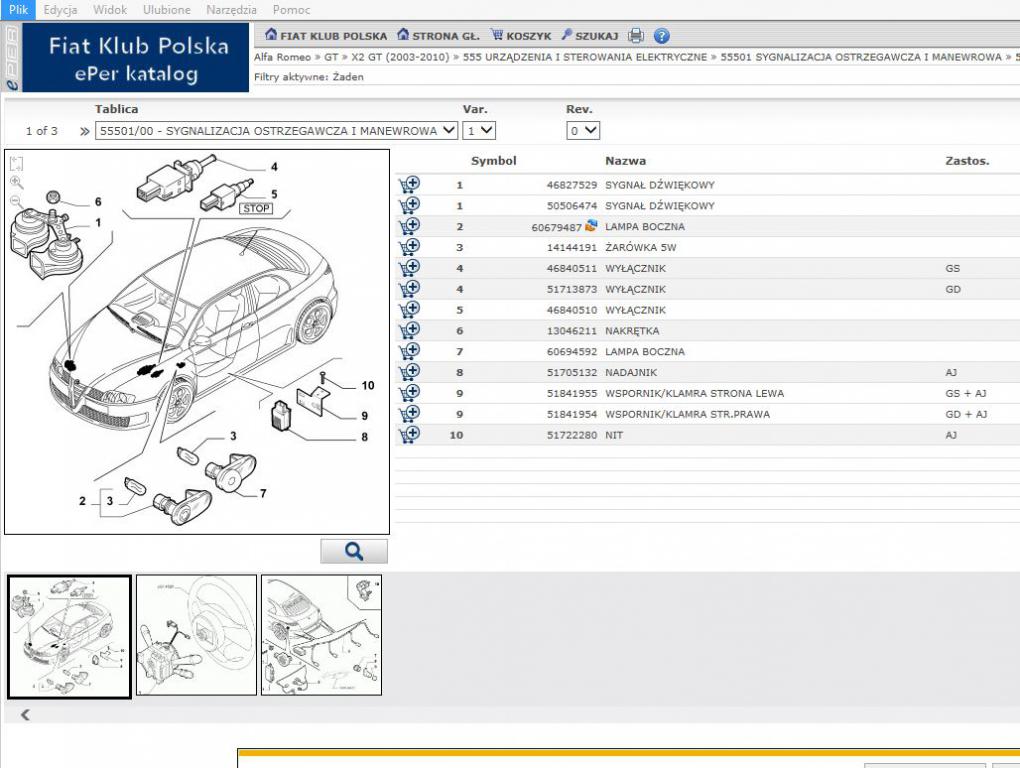
Task: Click ŻARÓWKA 5W name text
Action: coord(641,247)
